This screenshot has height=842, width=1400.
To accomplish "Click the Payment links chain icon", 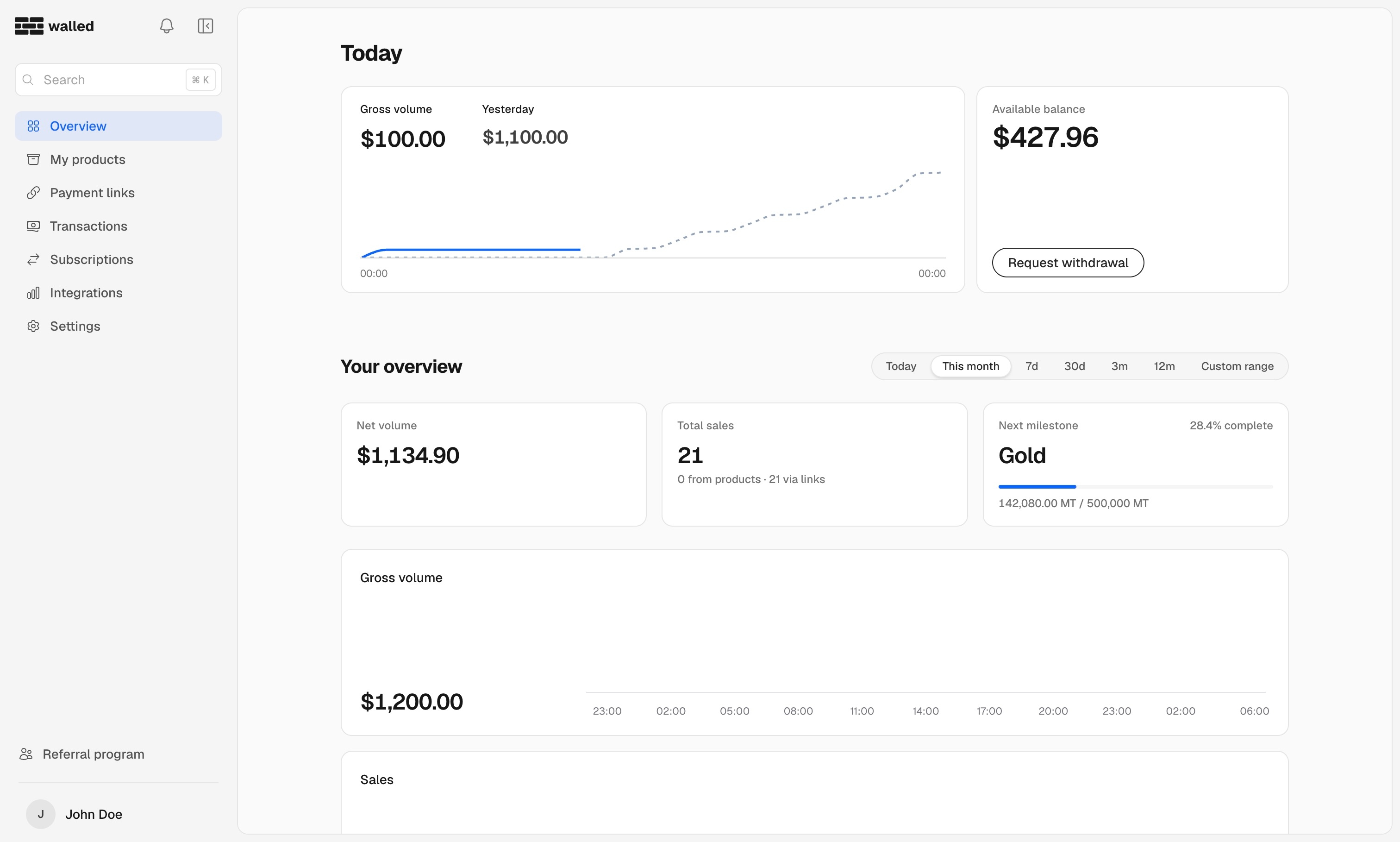I will [33, 193].
